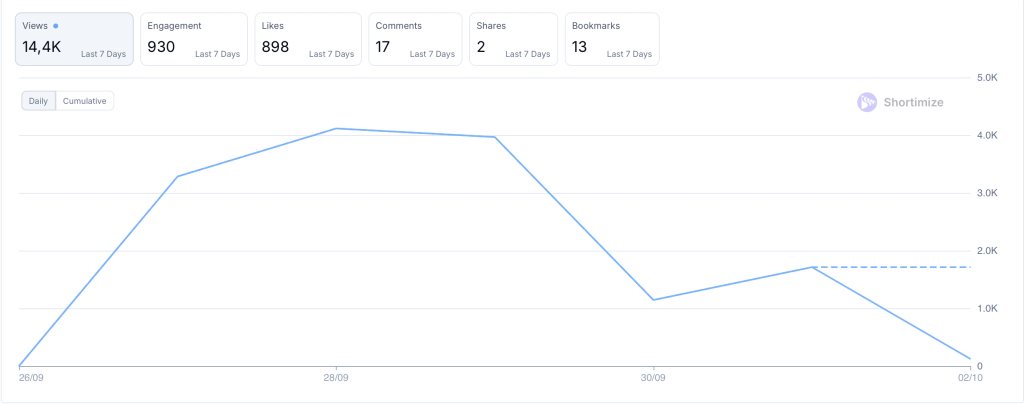Click the dashed projection line
1024x404 pixels.
[x=895, y=267]
